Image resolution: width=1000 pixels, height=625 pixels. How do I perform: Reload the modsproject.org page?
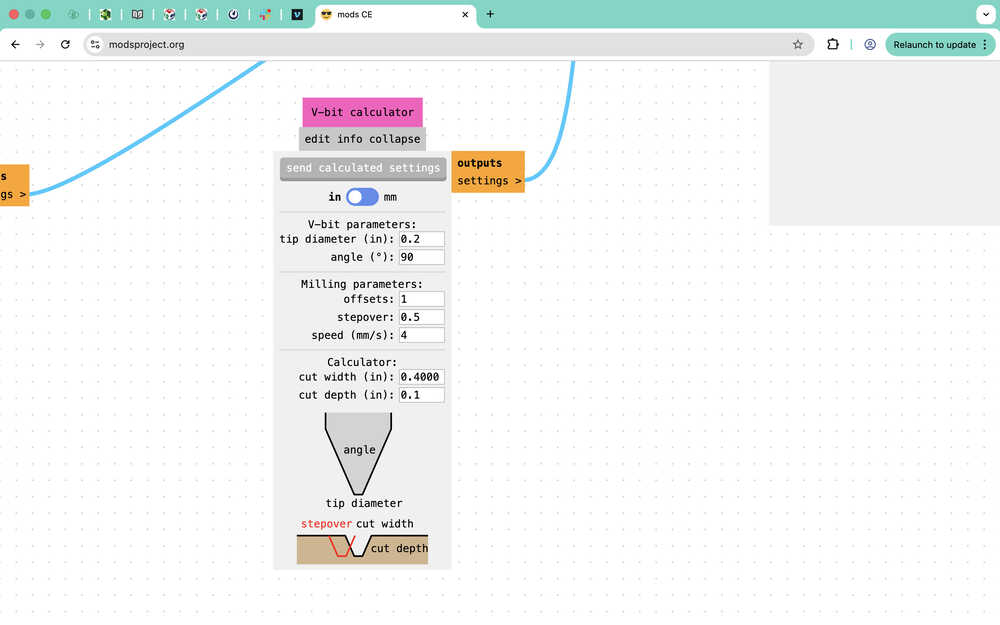coord(65,45)
